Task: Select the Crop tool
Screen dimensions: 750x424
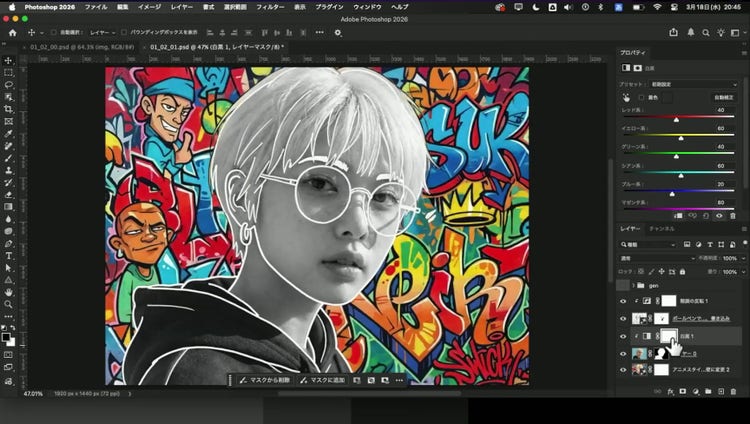Action: [9, 109]
